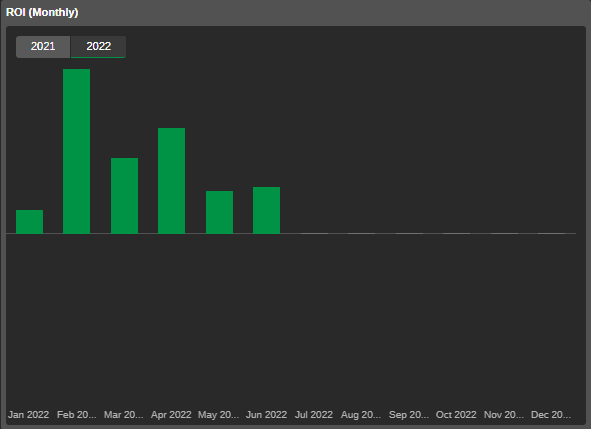Screen dimensions: 591x429
Task: Click the Oct 2022 axis label
Action: 456,415
